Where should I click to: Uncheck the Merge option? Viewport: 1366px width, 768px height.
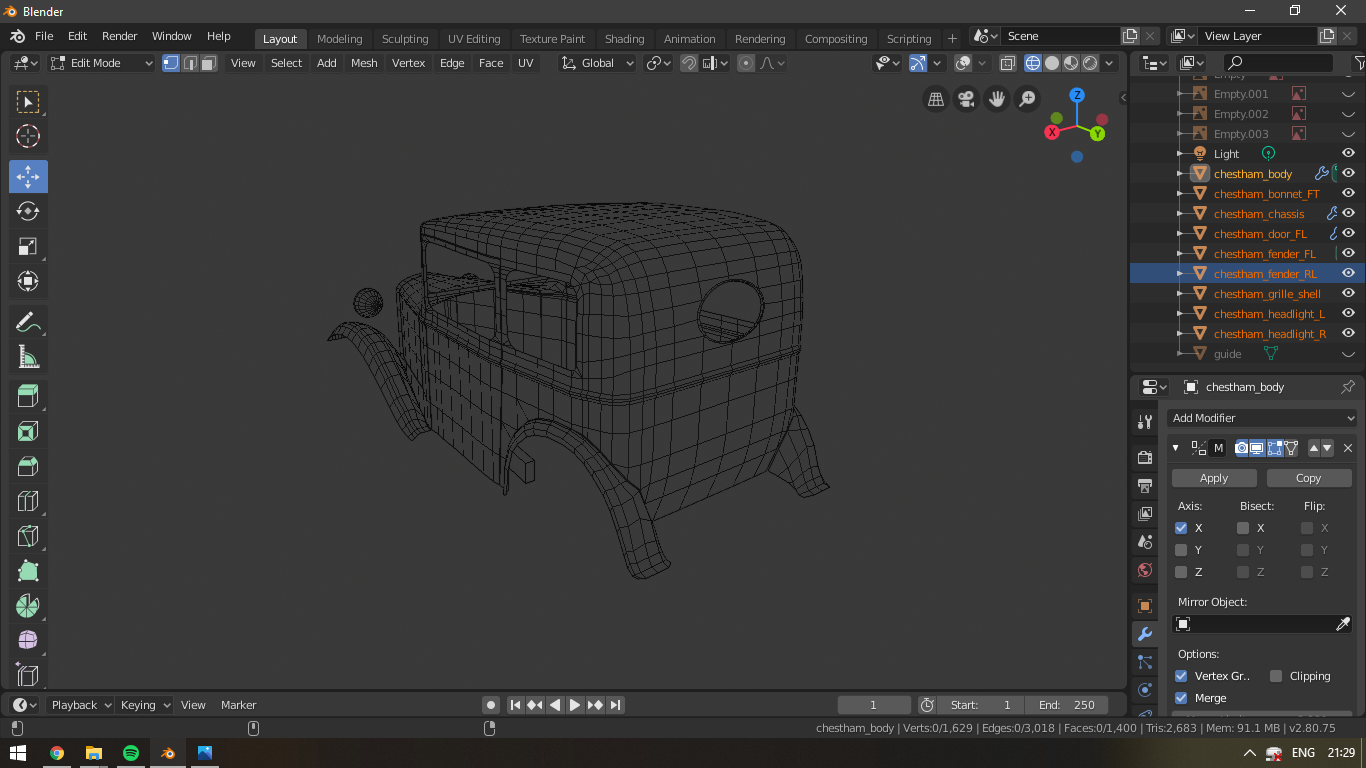[x=1181, y=698]
